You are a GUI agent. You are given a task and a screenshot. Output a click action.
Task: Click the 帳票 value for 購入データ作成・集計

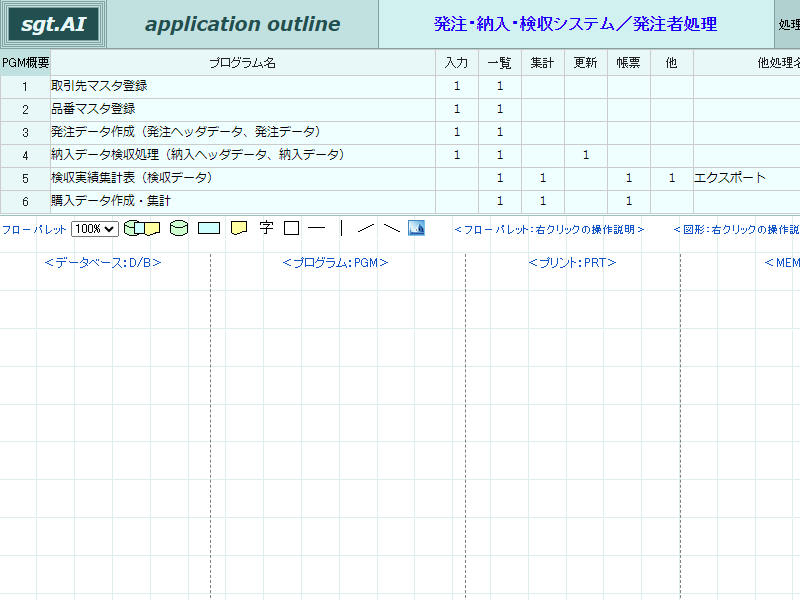point(629,201)
